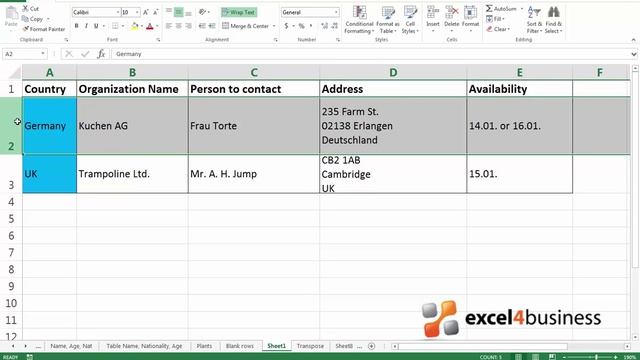
Task: Click the Name Box showing A2
Action: [x=24, y=54]
